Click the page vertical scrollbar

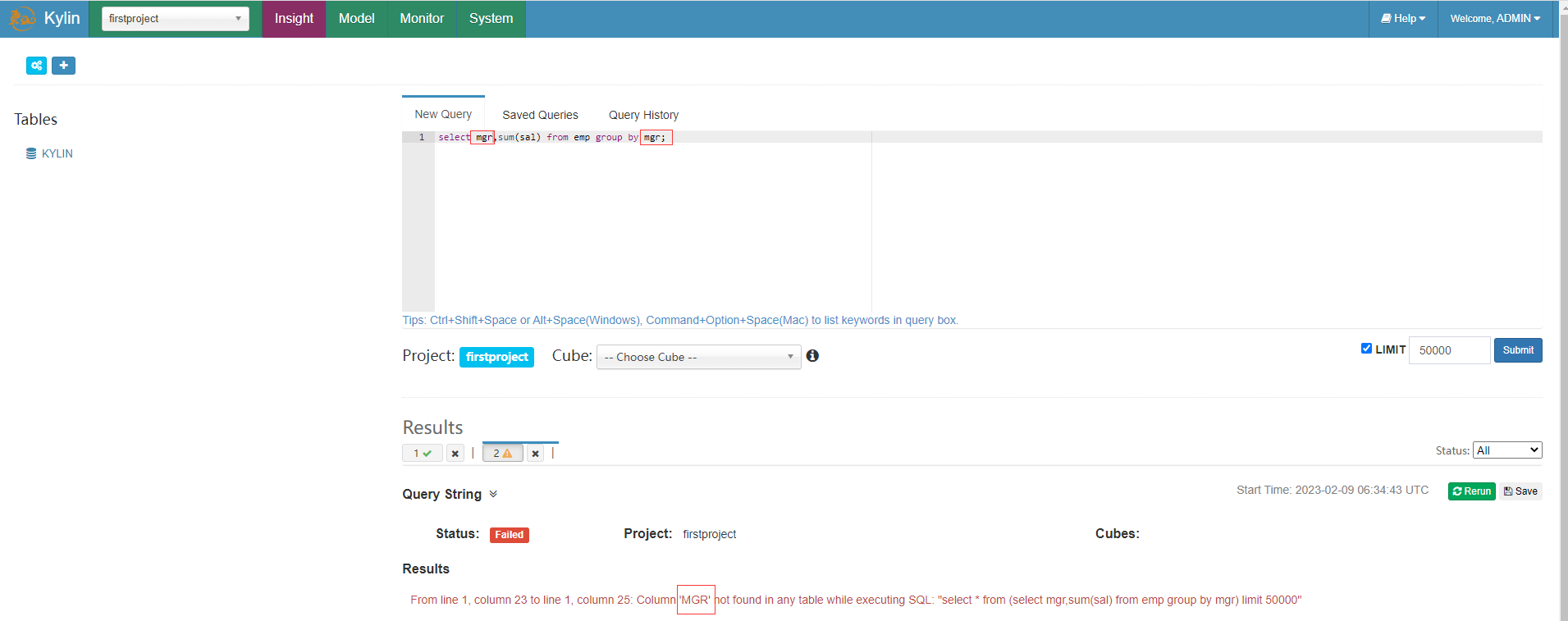coord(1563,310)
